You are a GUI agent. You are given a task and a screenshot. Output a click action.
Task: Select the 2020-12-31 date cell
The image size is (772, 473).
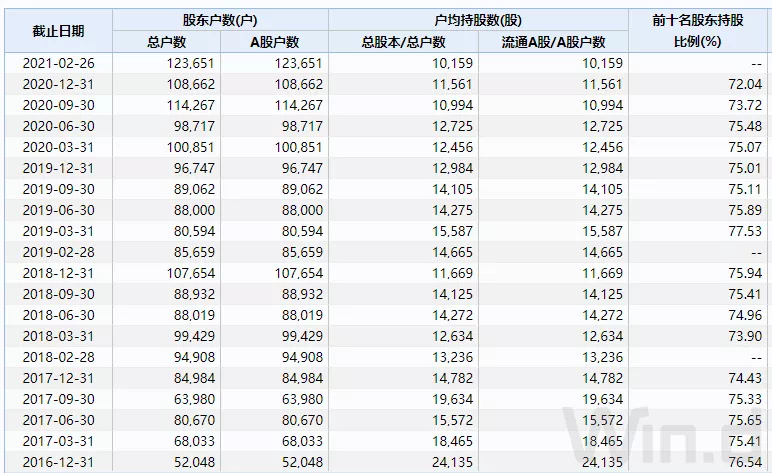tap(58, 84)
